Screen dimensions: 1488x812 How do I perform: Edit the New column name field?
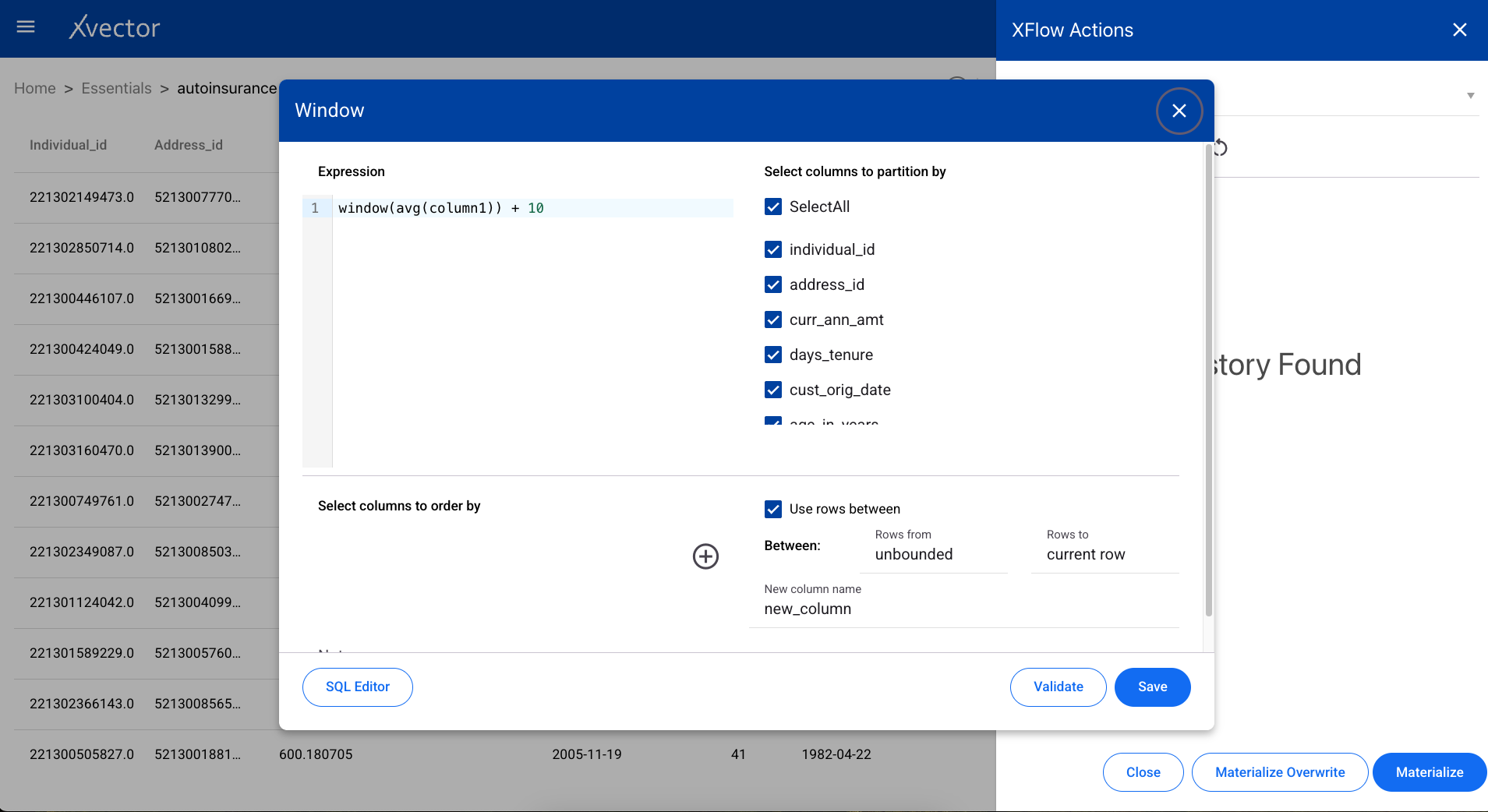[963, 609]
